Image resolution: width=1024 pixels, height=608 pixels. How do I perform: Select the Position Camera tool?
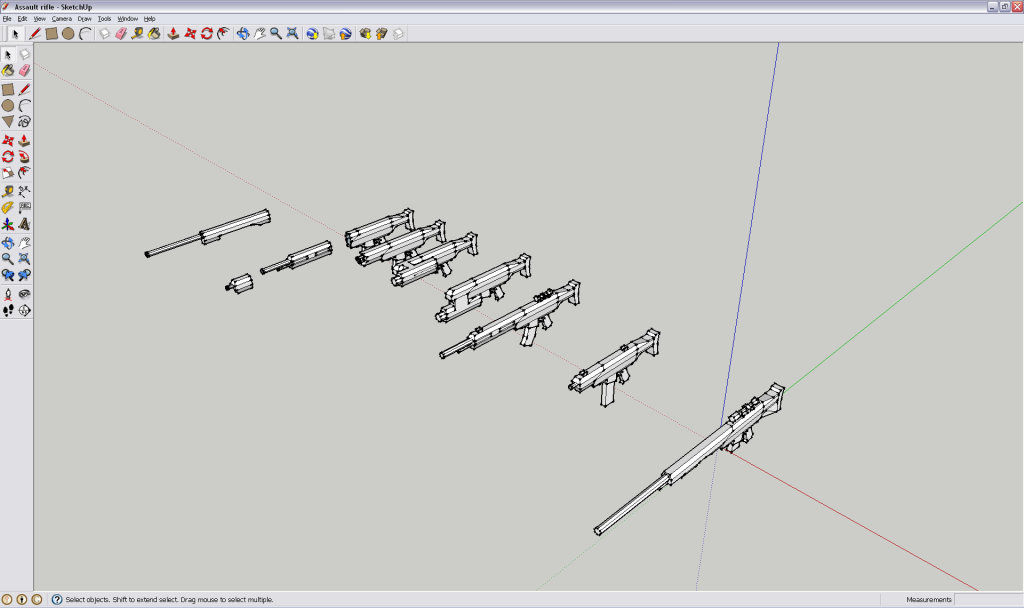[x=8, y=295]
